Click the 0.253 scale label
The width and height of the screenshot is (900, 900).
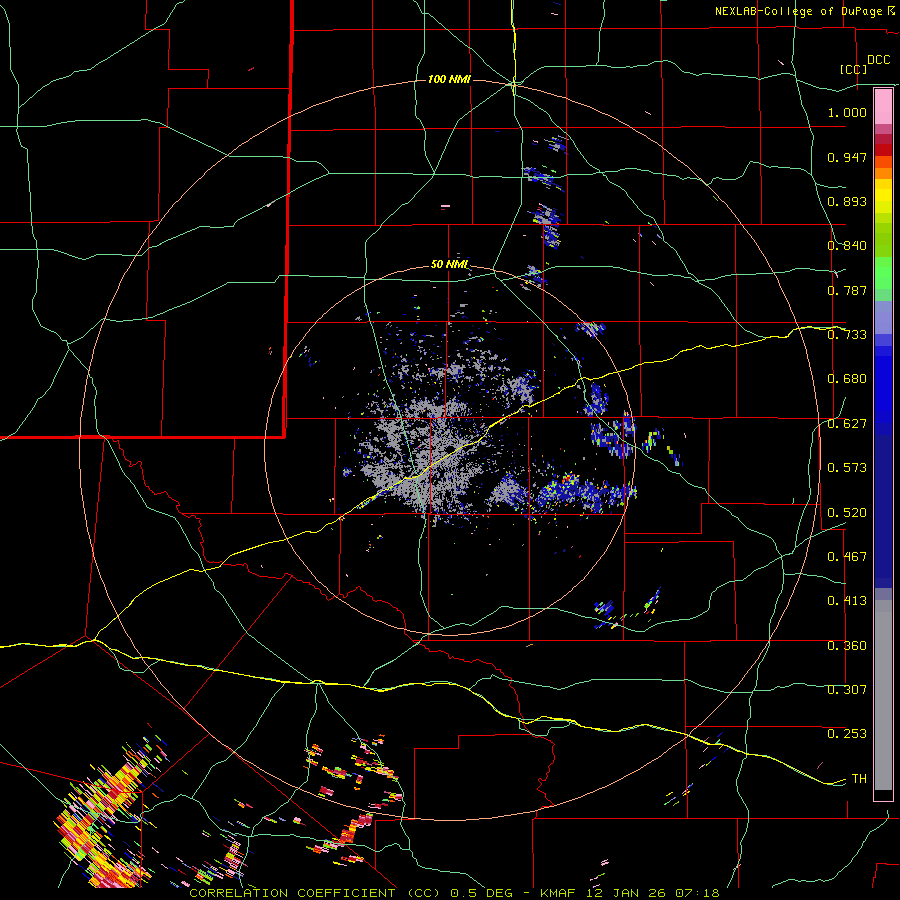[847, 734]
